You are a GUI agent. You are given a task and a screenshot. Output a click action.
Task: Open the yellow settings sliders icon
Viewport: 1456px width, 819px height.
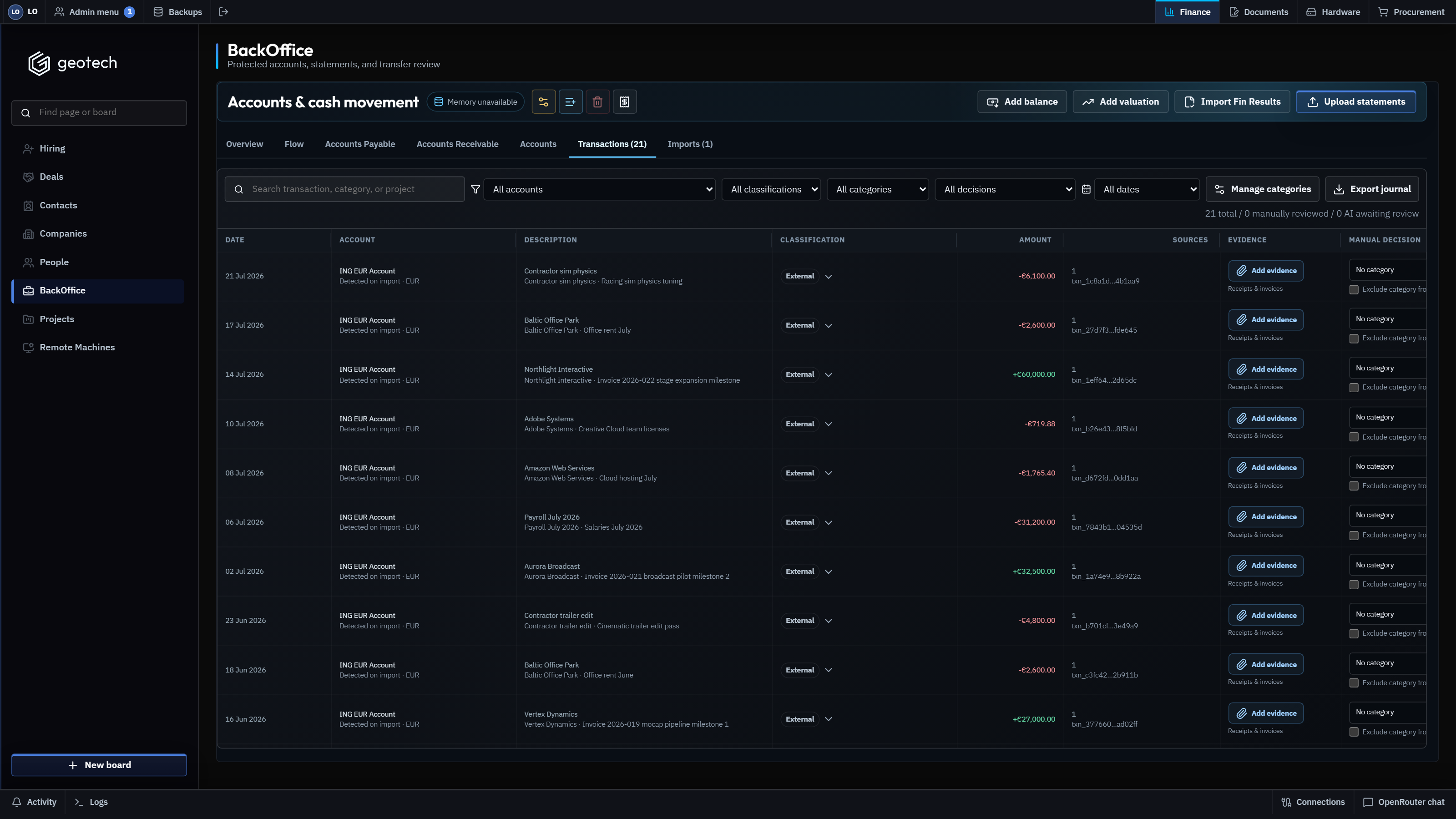pos(543,102)
